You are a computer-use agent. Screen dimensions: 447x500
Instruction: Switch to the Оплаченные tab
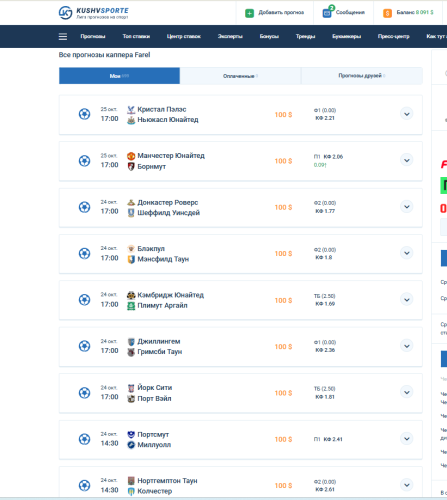tap(240, 76)
